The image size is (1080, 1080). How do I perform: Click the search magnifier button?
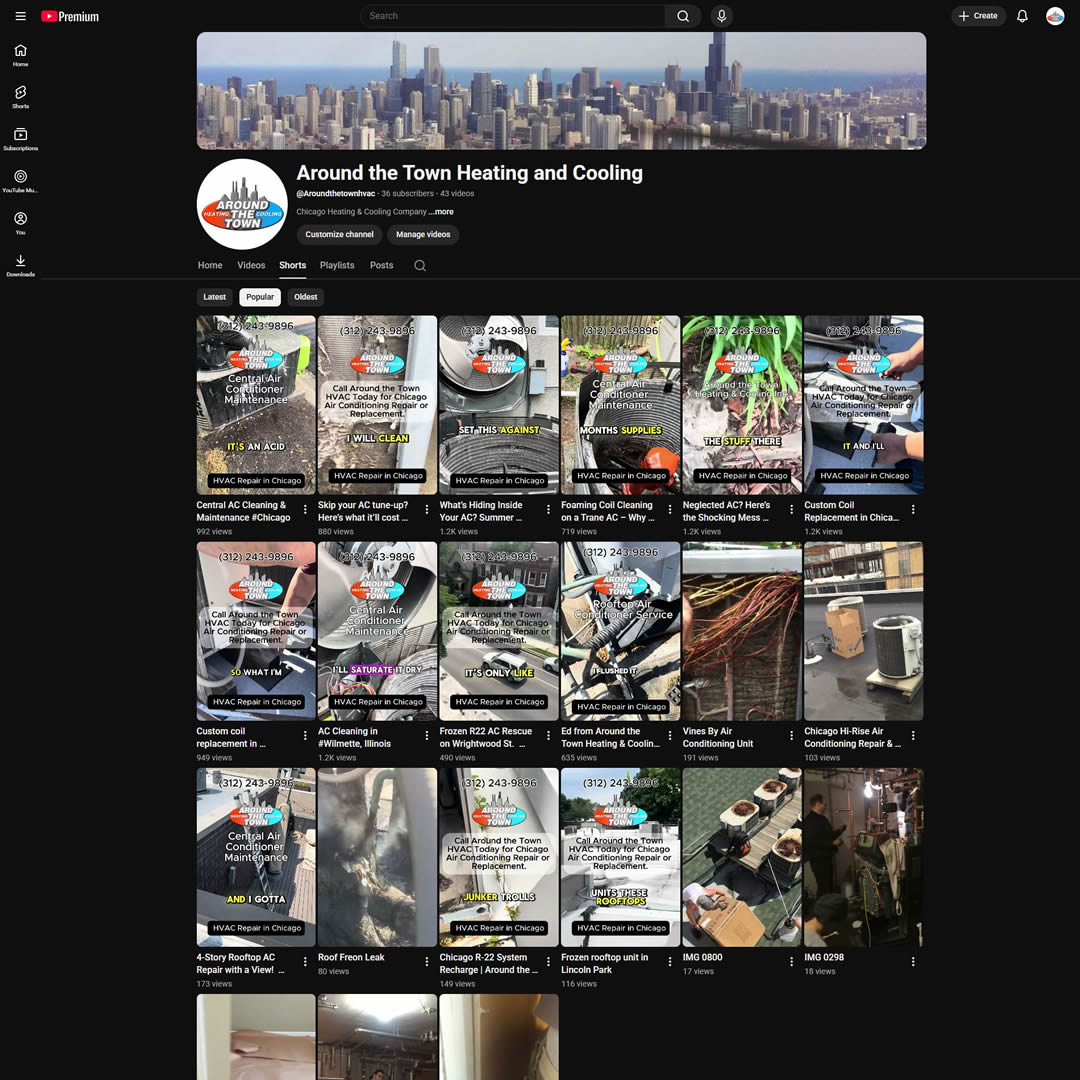682,16
